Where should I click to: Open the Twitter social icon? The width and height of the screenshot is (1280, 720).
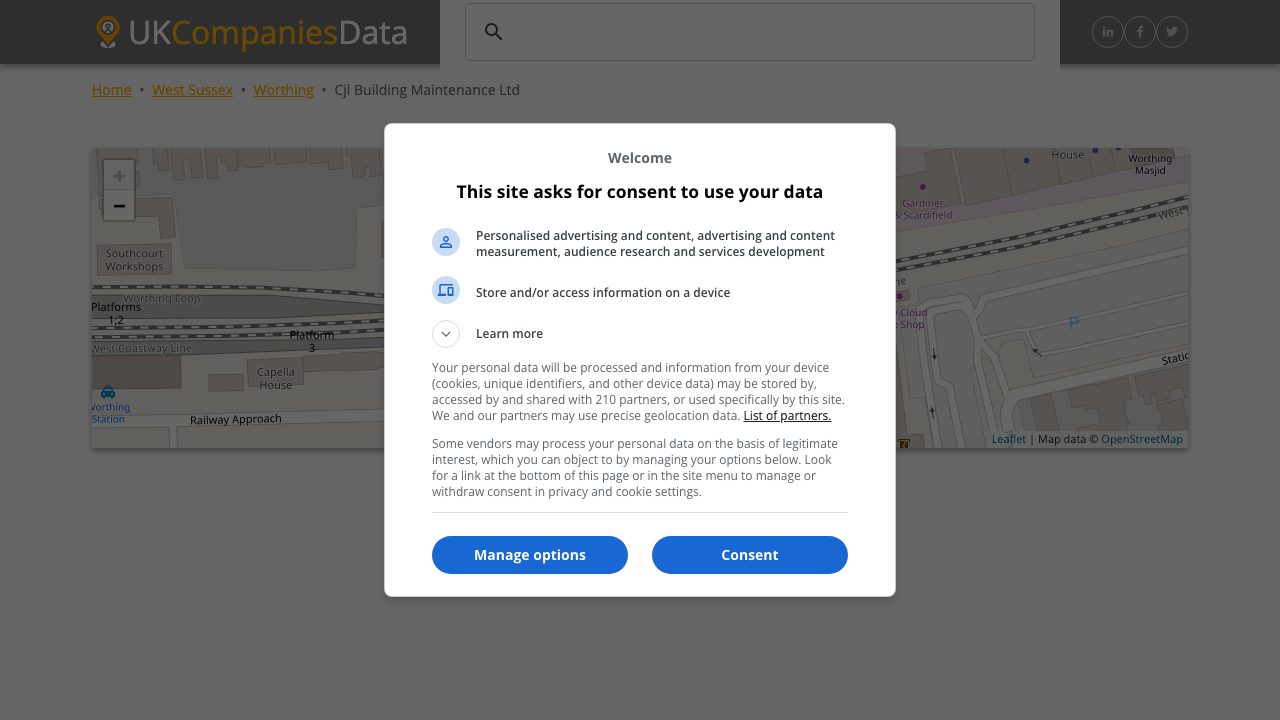(1172, 32)
